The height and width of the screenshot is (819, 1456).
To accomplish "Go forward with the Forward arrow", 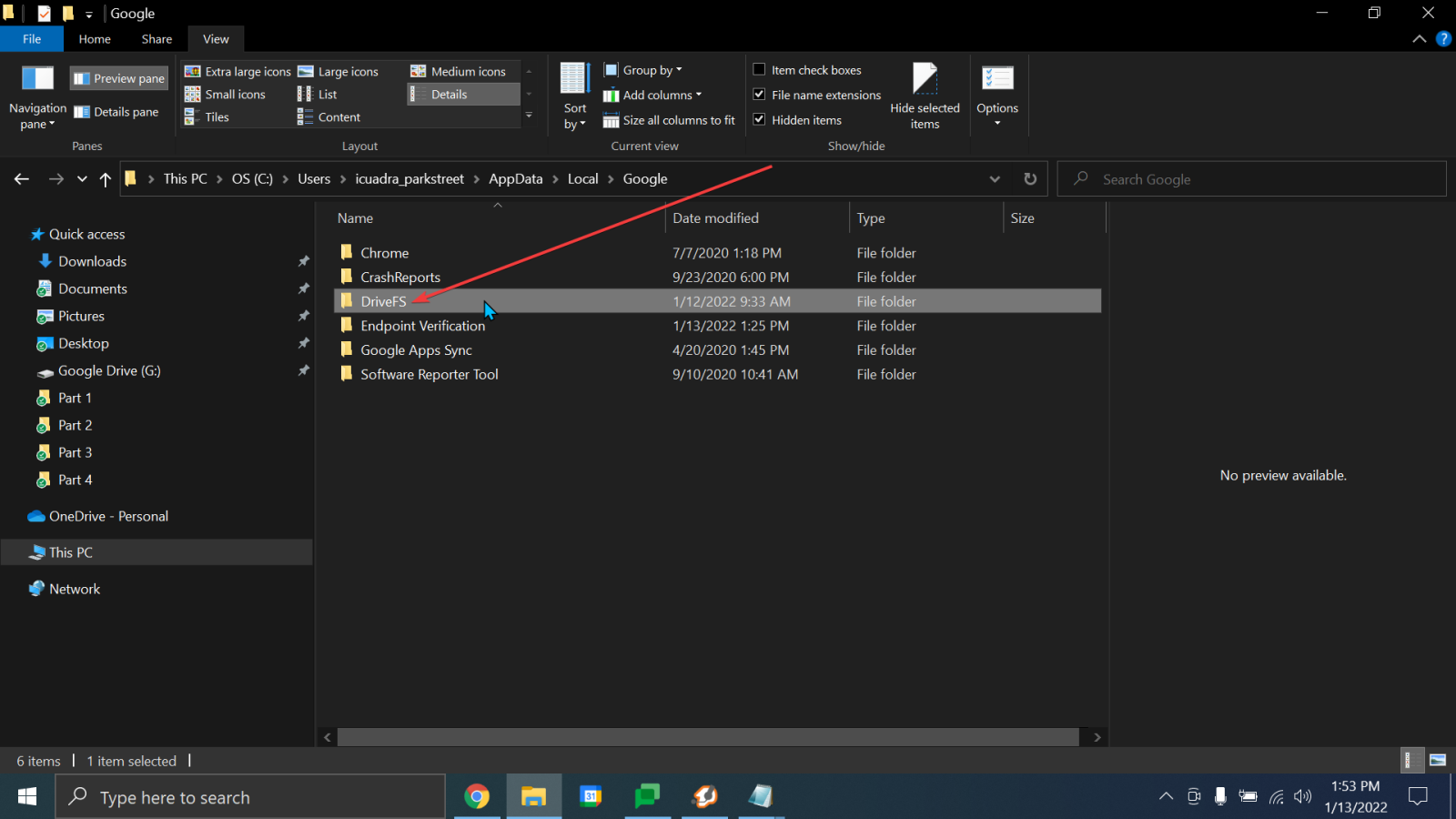I will coord(56,179).
